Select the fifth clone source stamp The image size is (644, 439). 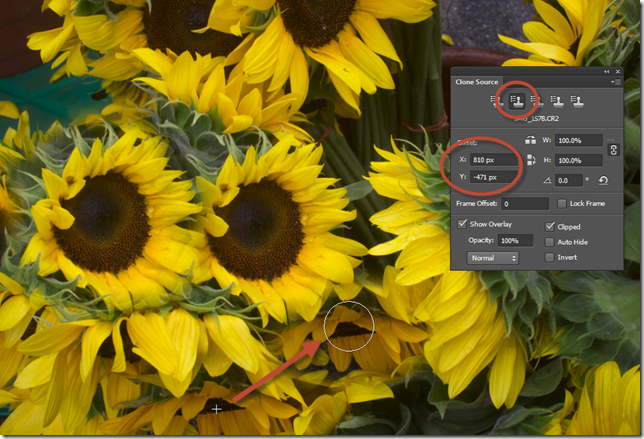coord(577,101)
